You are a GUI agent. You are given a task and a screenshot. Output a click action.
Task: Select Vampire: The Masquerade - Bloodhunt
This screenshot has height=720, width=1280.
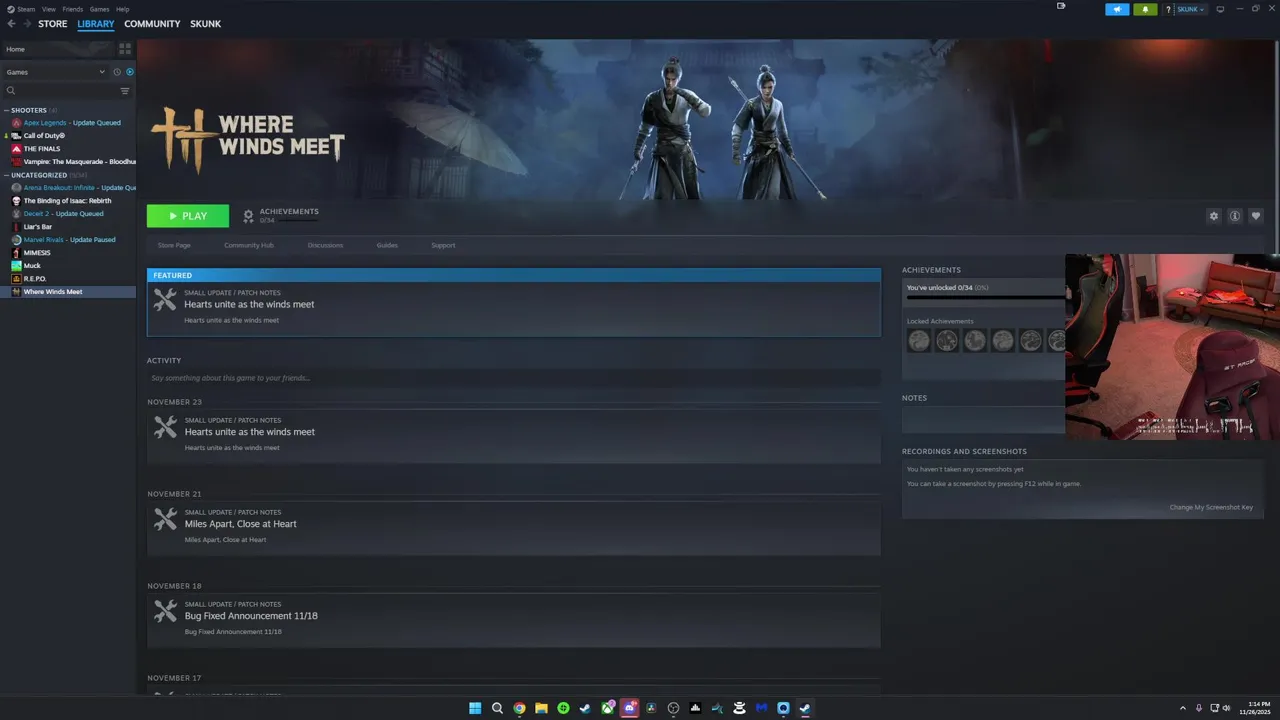pos(68,162)
